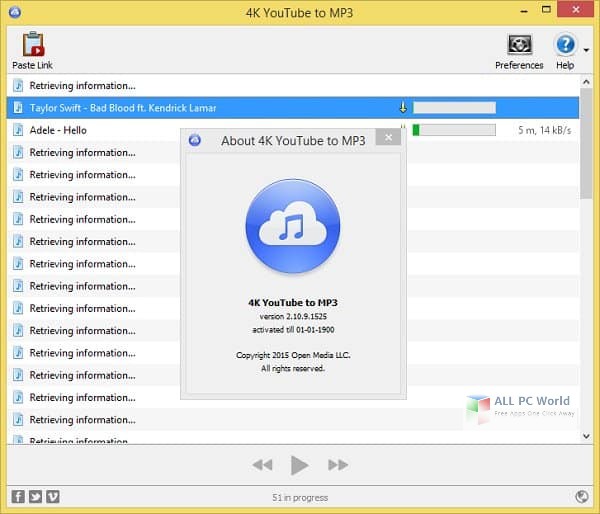Image resolution: width=600 pixels, height=514 pixels.
Task: Click the scrollbar up arrow of the list
Action: pos(586,82)
